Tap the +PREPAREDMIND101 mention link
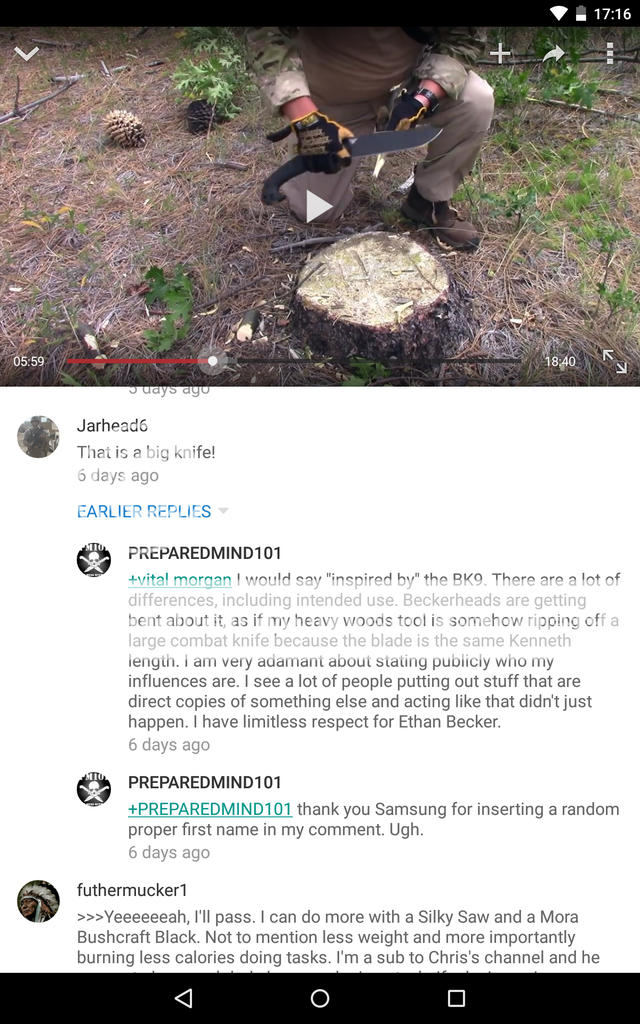This screenshot has width=640, height=1024. [x=210, y=809]
